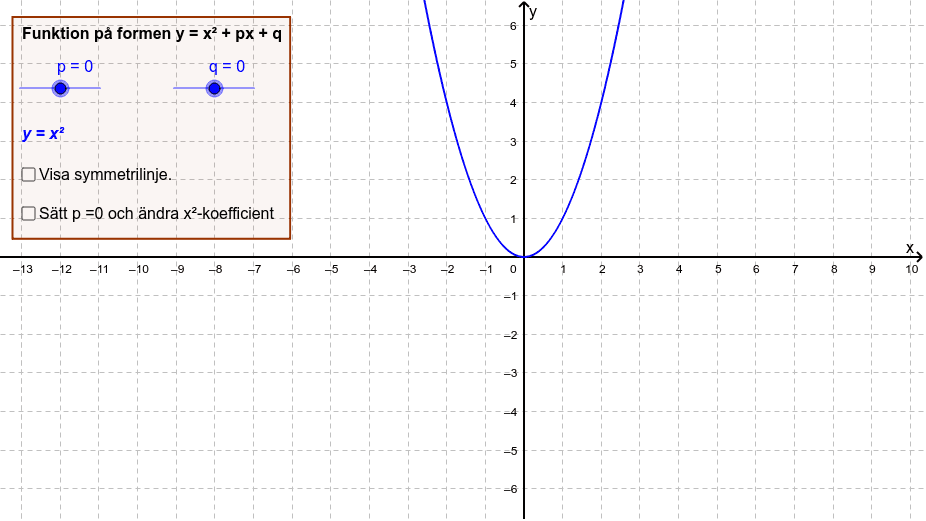Click the y axis name label
The image size is (926, 521).
point(533,11)
